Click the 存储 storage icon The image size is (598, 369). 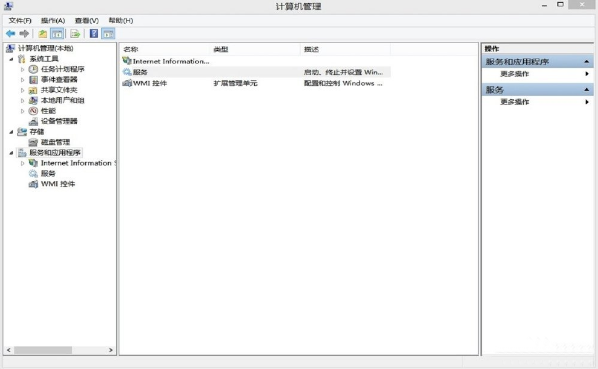[22, 132]
